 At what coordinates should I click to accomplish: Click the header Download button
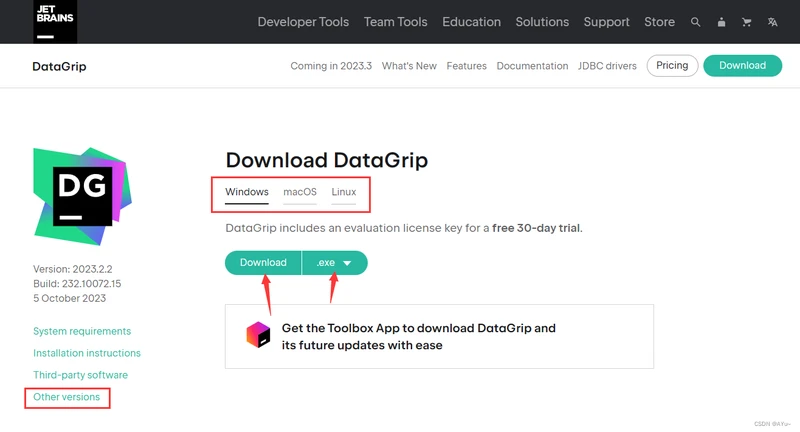coord(742,66)
